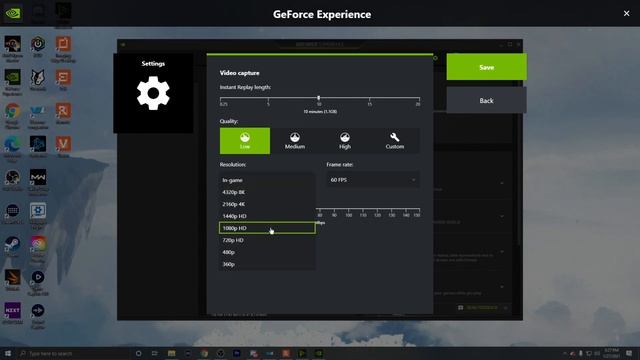Select Medium quality preset
The width and height of the screenshot is (640, 360).
point(295,141)
